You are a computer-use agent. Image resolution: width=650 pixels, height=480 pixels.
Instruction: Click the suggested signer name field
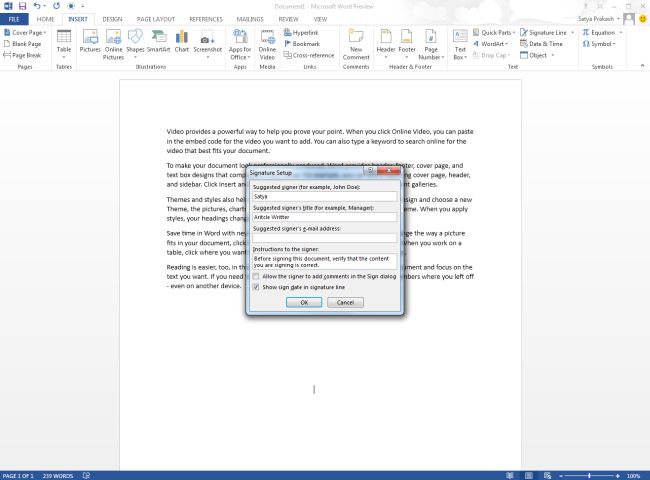tap(325, 196)
